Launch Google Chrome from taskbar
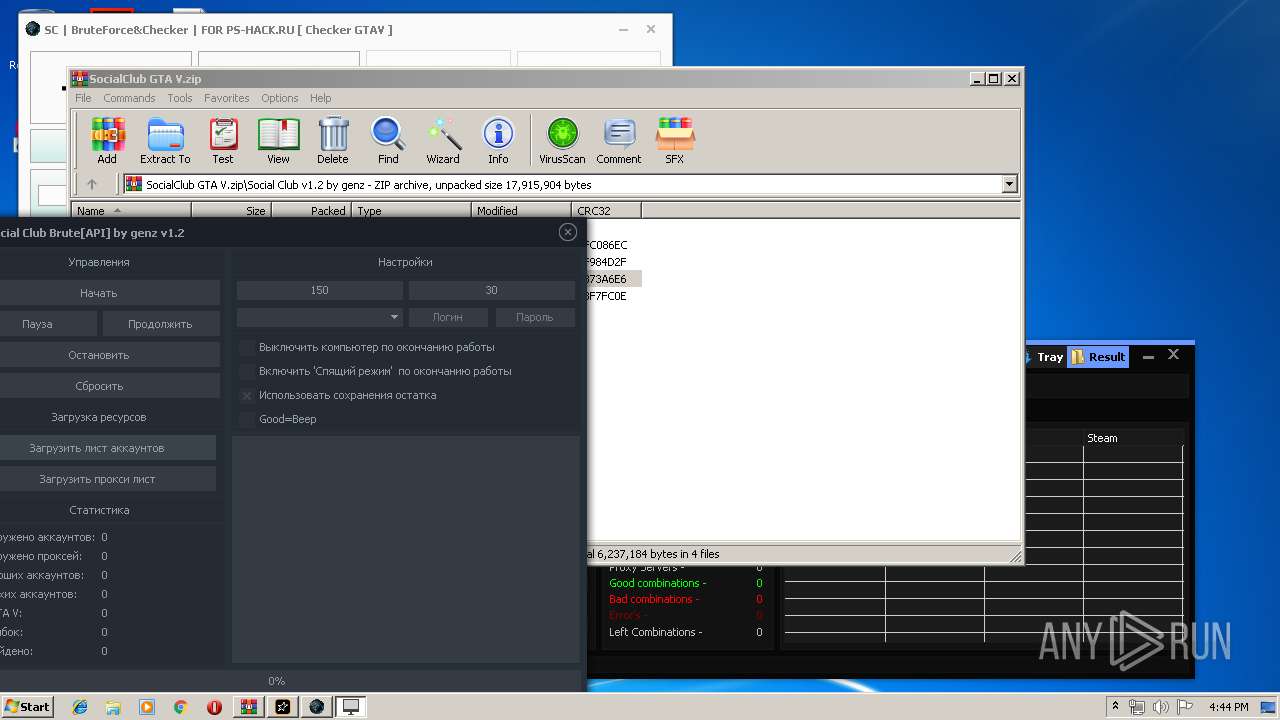Screen dimensions: 1280x720 pos(180,707)
